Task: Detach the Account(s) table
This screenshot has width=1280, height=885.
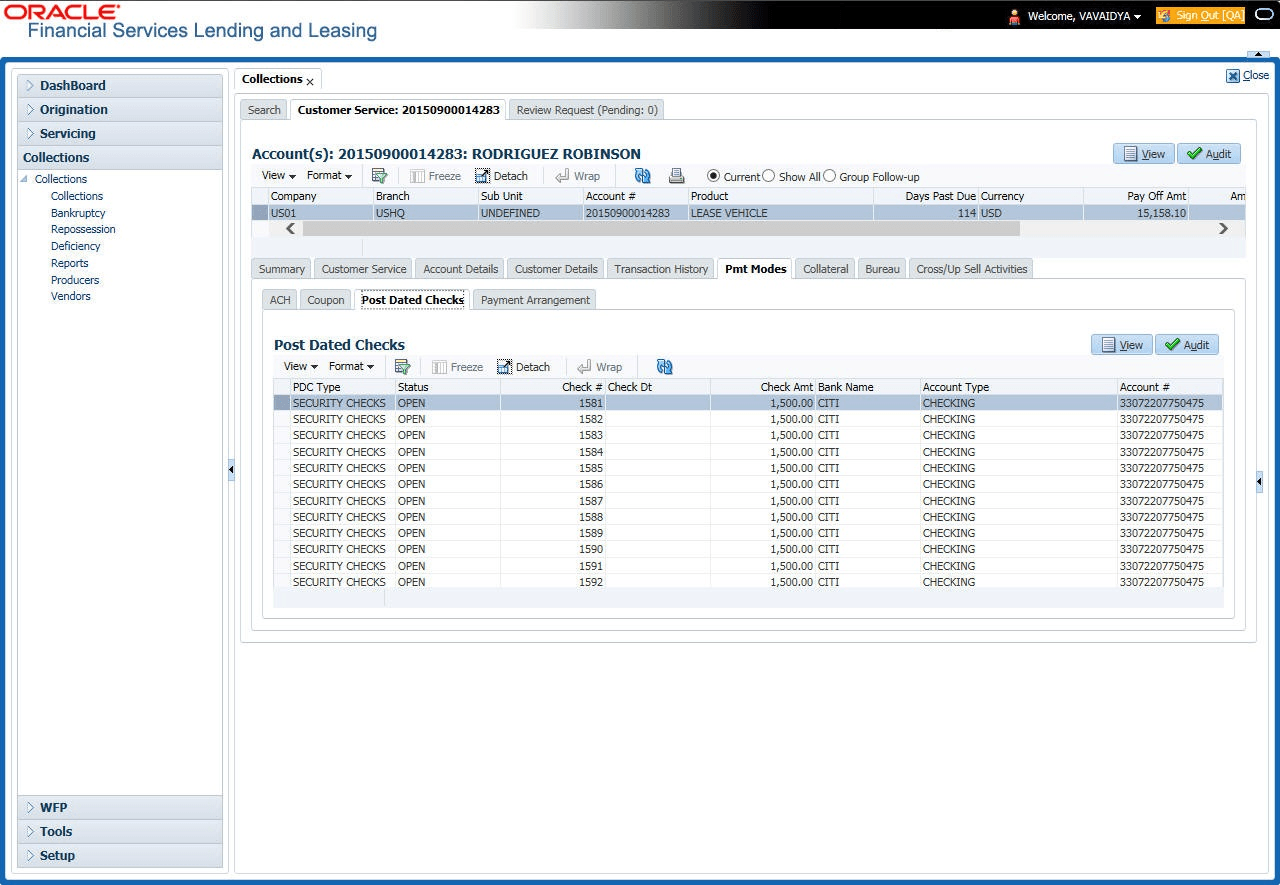Action: click(501, 176)
